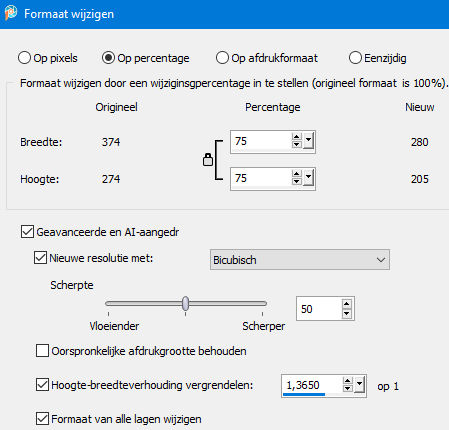Toggle Nieuwe resolutie met checkbox
This screenshot has width=449, height=430.
[40, 258]
